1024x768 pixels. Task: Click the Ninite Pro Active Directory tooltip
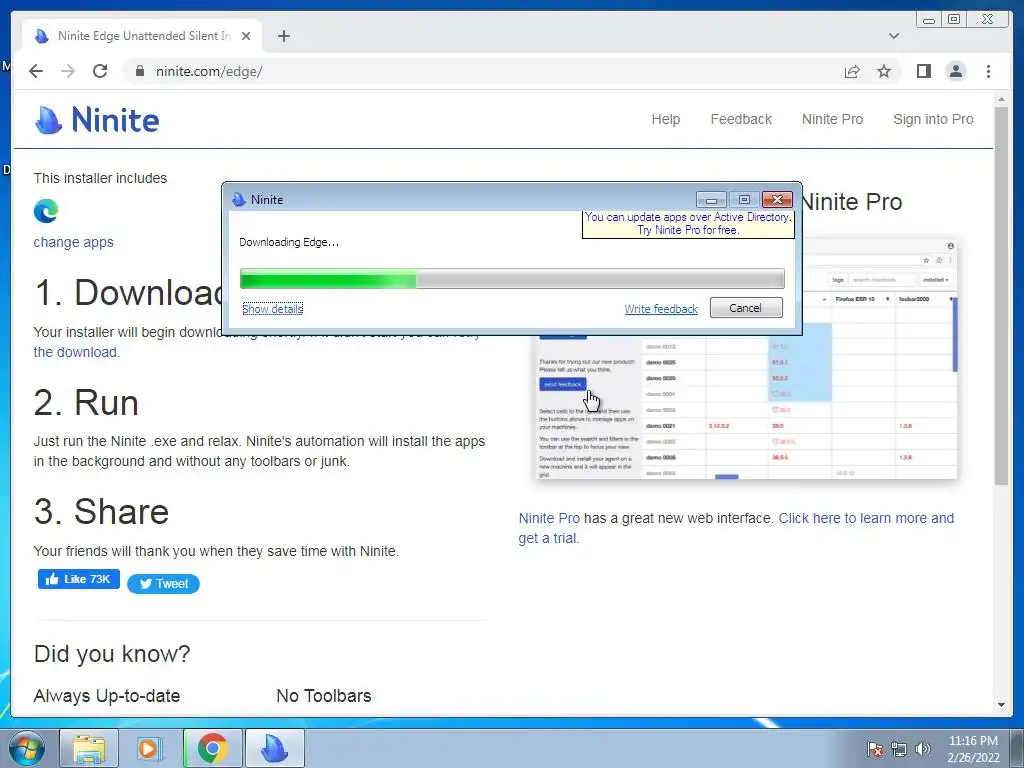coord(688,224)
